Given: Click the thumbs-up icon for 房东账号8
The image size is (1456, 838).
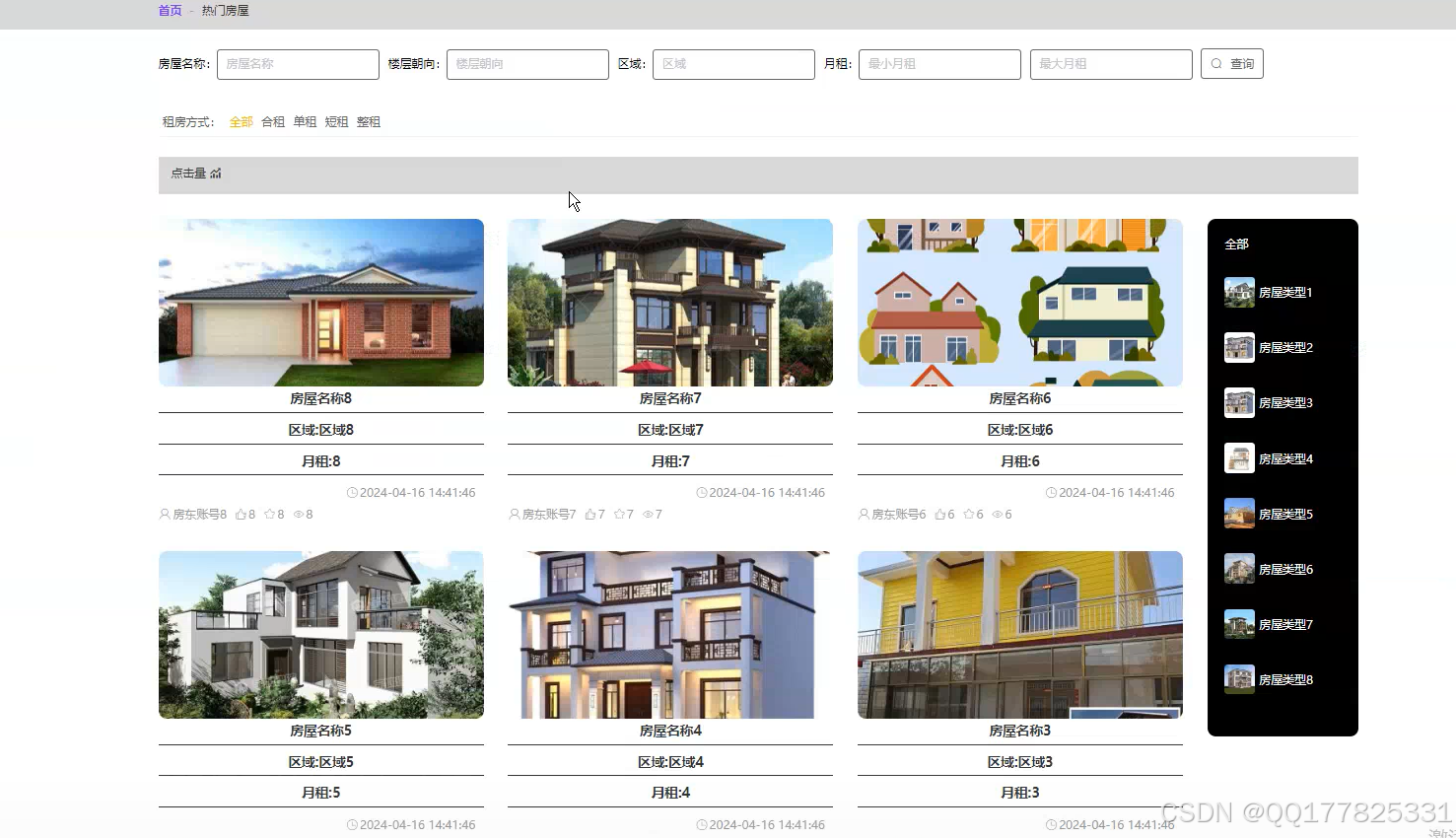Looking at the screenshot, I should [241, 514].
